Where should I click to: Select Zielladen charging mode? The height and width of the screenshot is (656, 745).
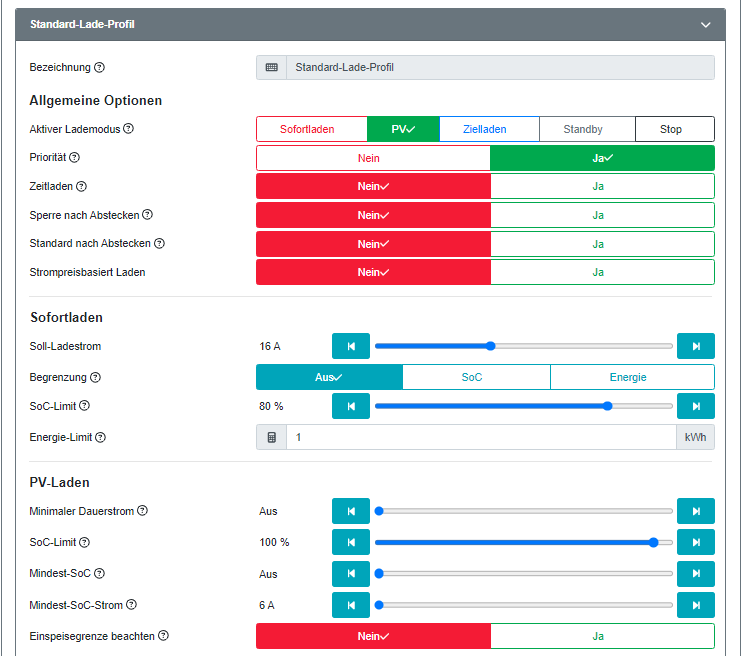tap(489, 129)
